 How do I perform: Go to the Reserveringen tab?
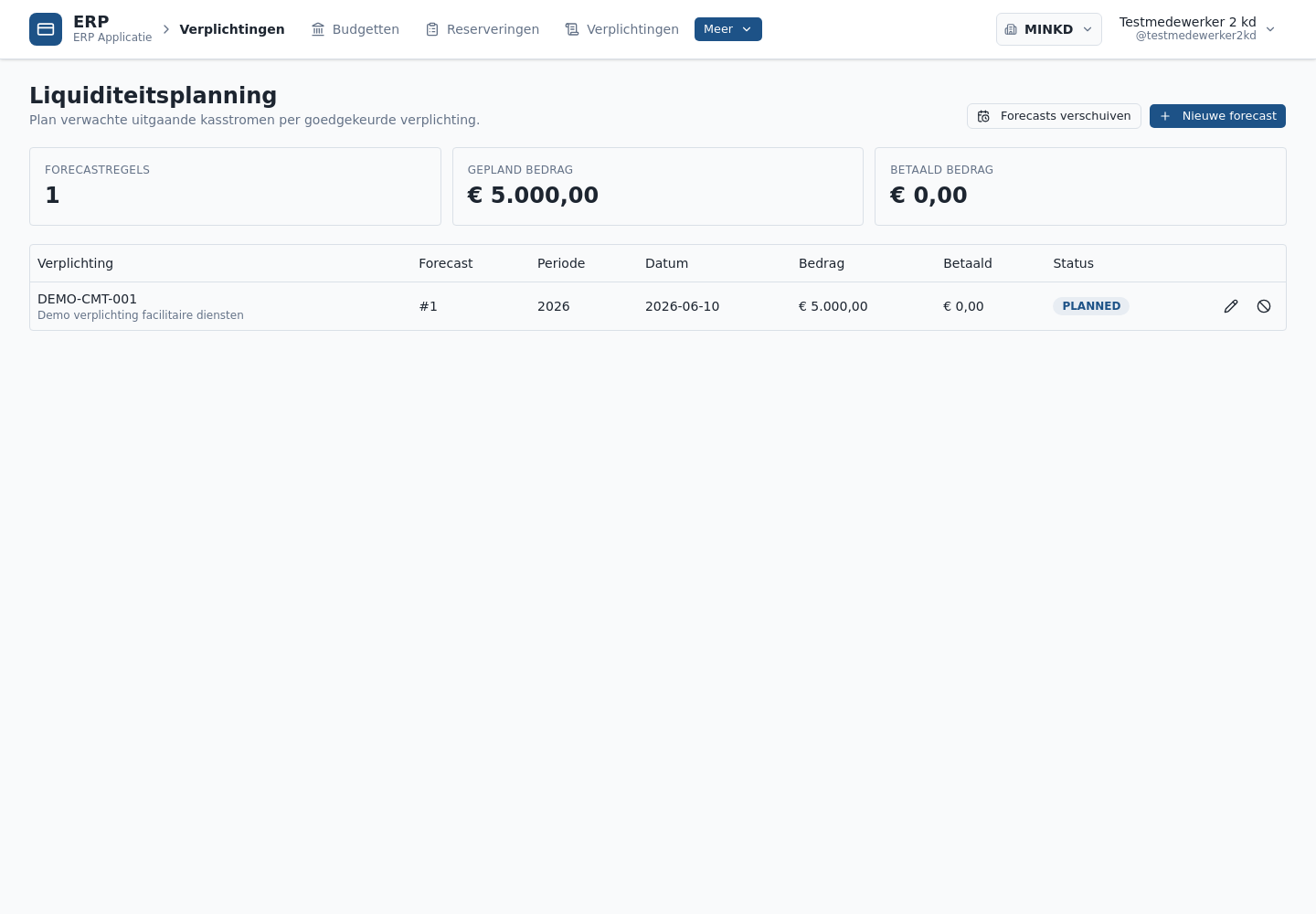pos(483,29)
